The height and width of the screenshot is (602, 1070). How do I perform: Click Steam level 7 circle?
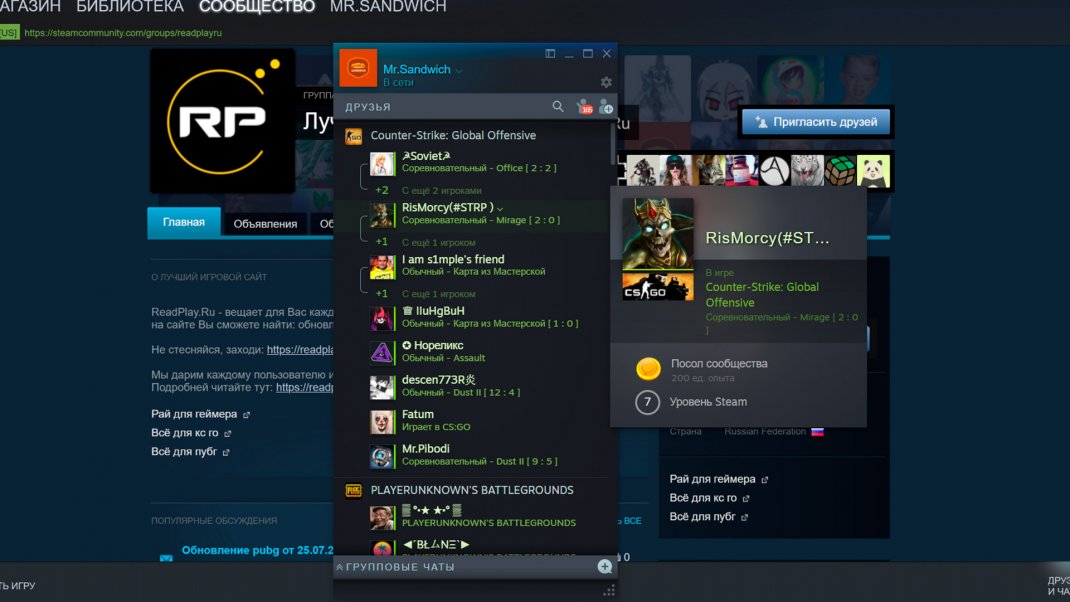click(648, 402)
